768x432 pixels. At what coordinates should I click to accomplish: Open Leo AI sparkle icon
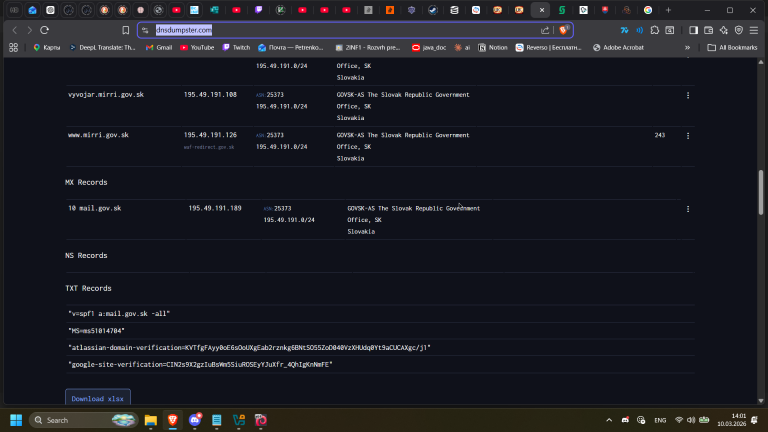coord(723,30)
